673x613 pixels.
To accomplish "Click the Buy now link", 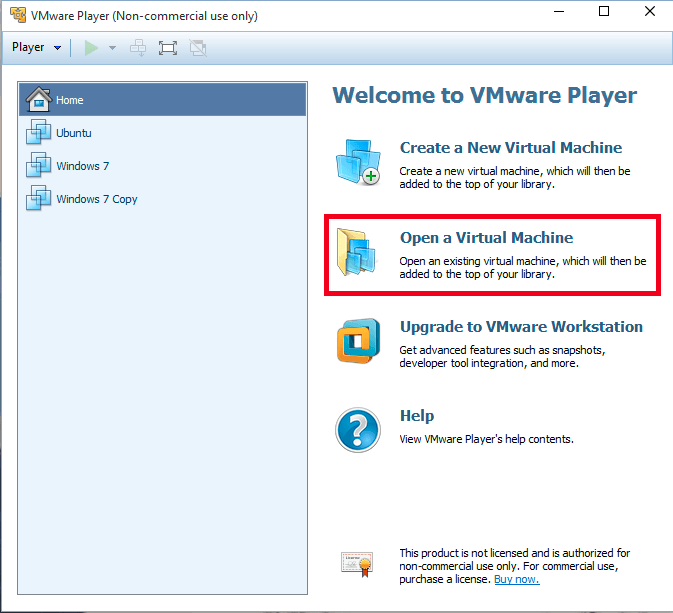I will (517, 580).
